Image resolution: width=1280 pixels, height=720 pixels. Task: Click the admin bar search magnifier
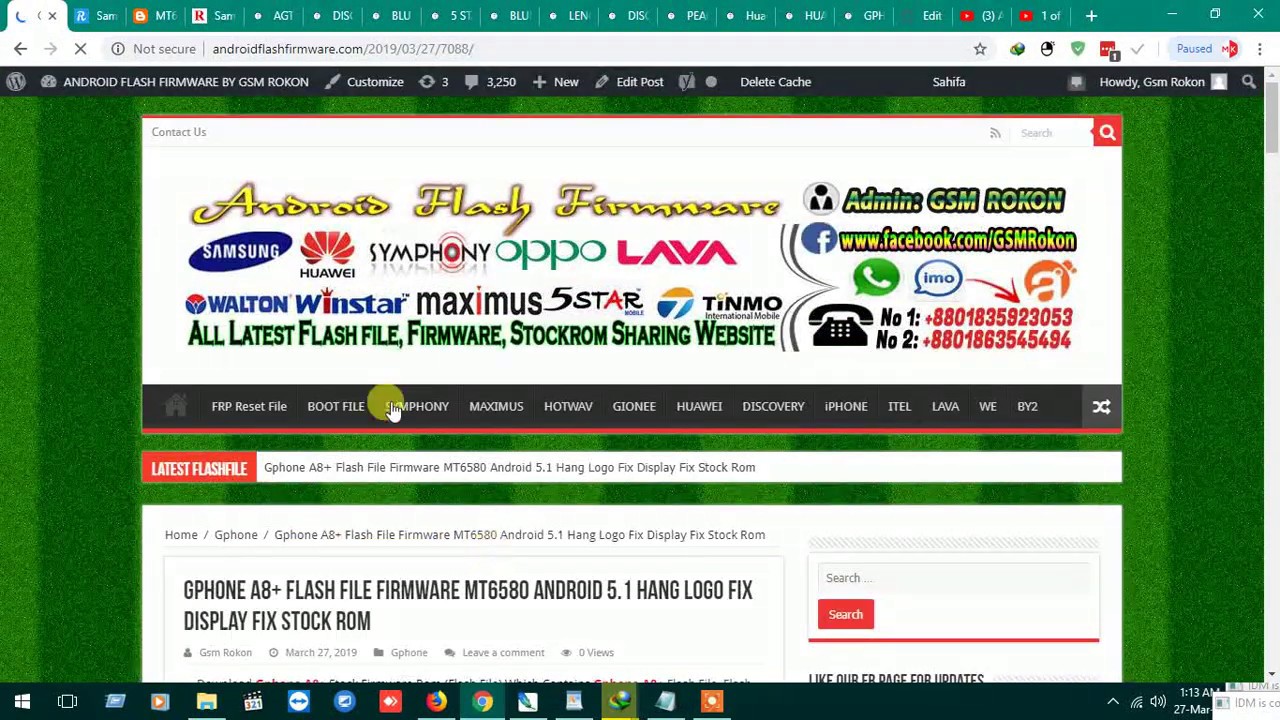pos(1249,82)
